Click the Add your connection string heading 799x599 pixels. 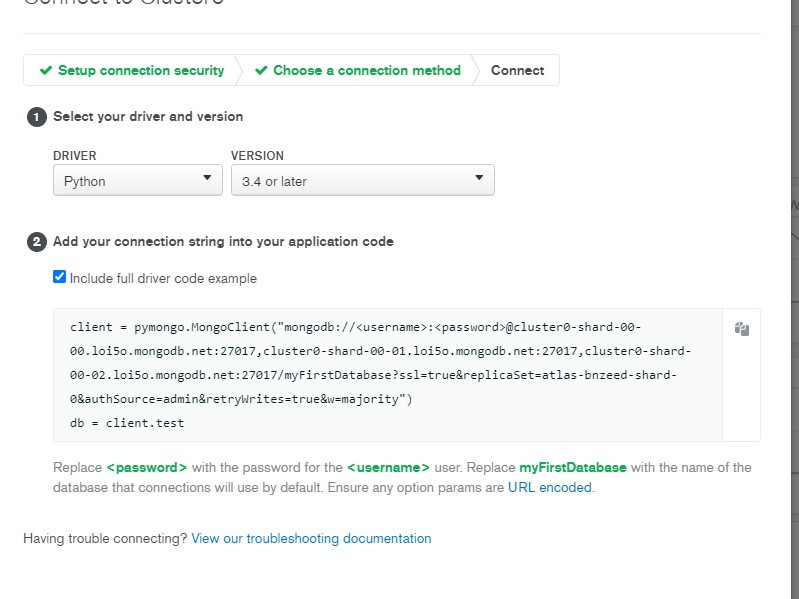coord(223,242)
